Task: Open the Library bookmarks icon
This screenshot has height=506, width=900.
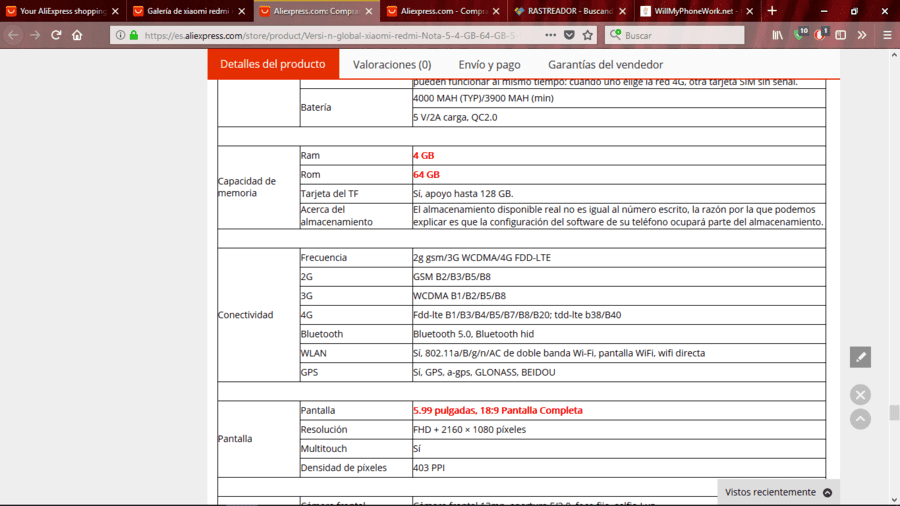Action: pyautogui.click(x=777, y=35)
